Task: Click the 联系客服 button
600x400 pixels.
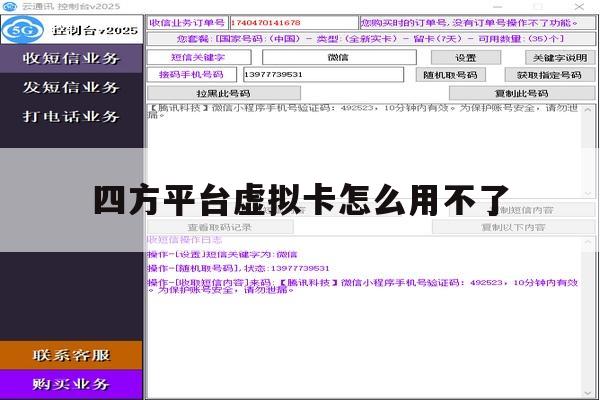Action: pos(71,355)
